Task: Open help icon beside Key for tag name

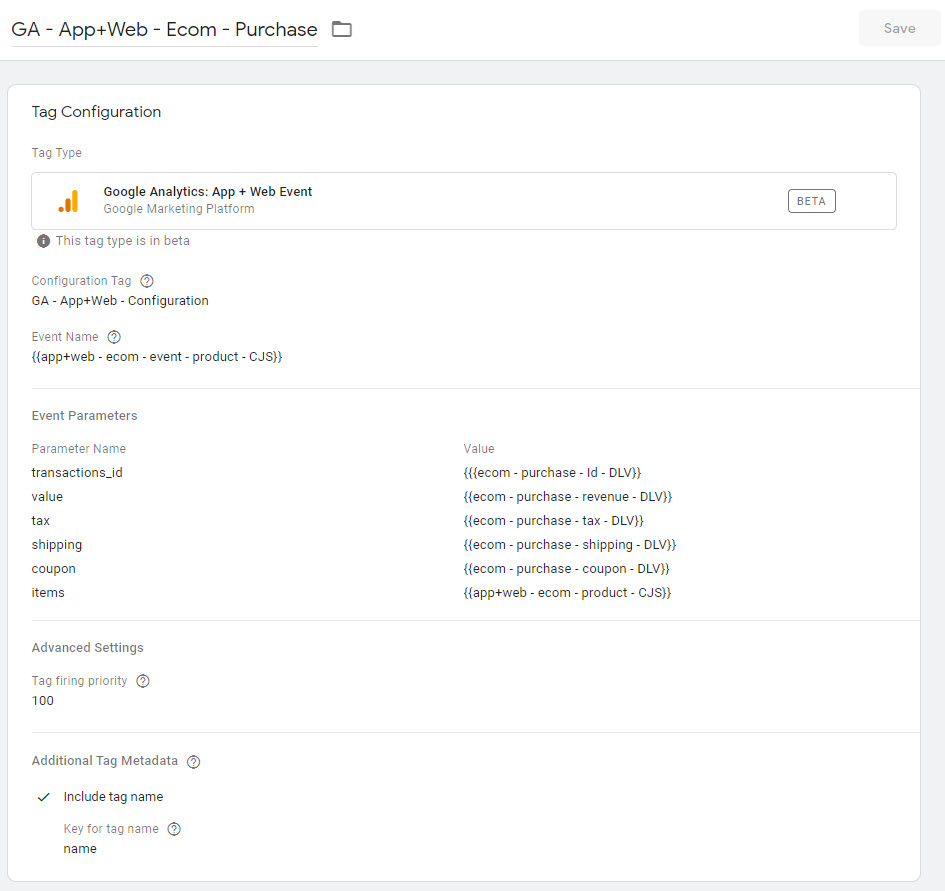Action: (x=174, y=829)
